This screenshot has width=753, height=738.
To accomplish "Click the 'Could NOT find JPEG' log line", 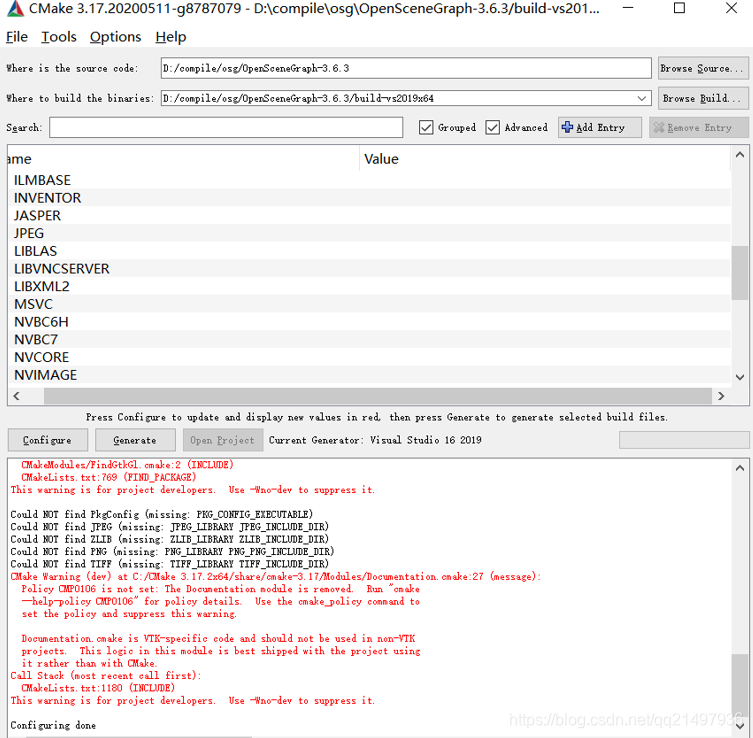I will (170, 527).
